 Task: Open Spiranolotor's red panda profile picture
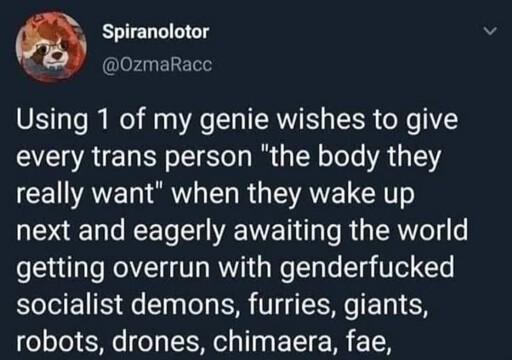(x=52, y=47)
